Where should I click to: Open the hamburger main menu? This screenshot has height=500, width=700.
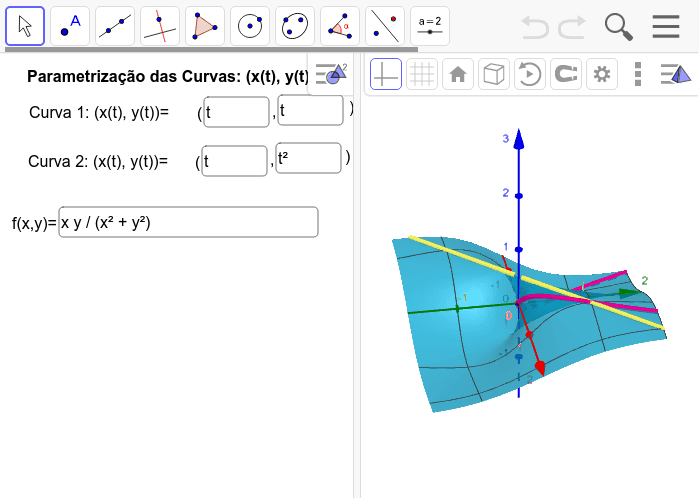666,27
